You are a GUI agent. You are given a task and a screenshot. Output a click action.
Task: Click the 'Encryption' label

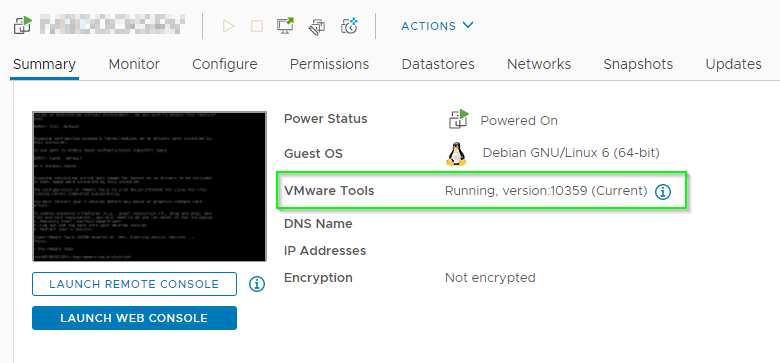(318, 277)
